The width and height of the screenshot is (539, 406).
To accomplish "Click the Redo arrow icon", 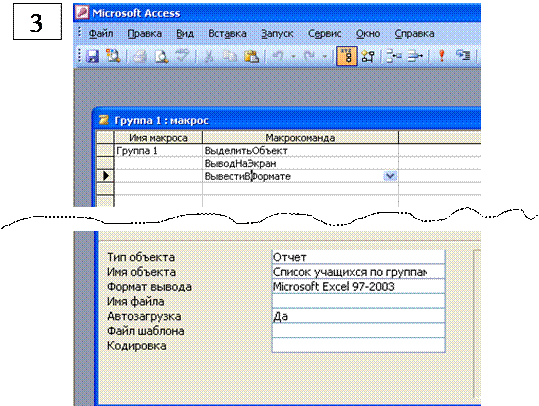I will (x=309, y=56).
